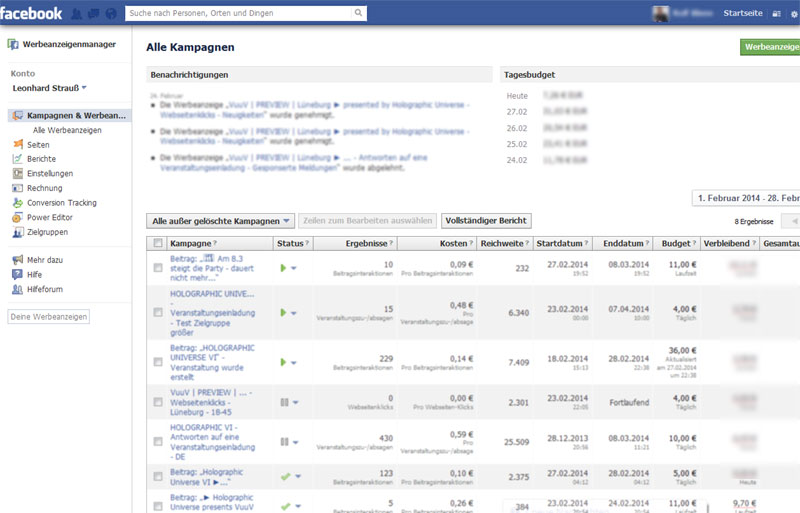Screen dimensions: 800x513
Task: Click the Conversion Tracking icon
Action: point(18,203)
